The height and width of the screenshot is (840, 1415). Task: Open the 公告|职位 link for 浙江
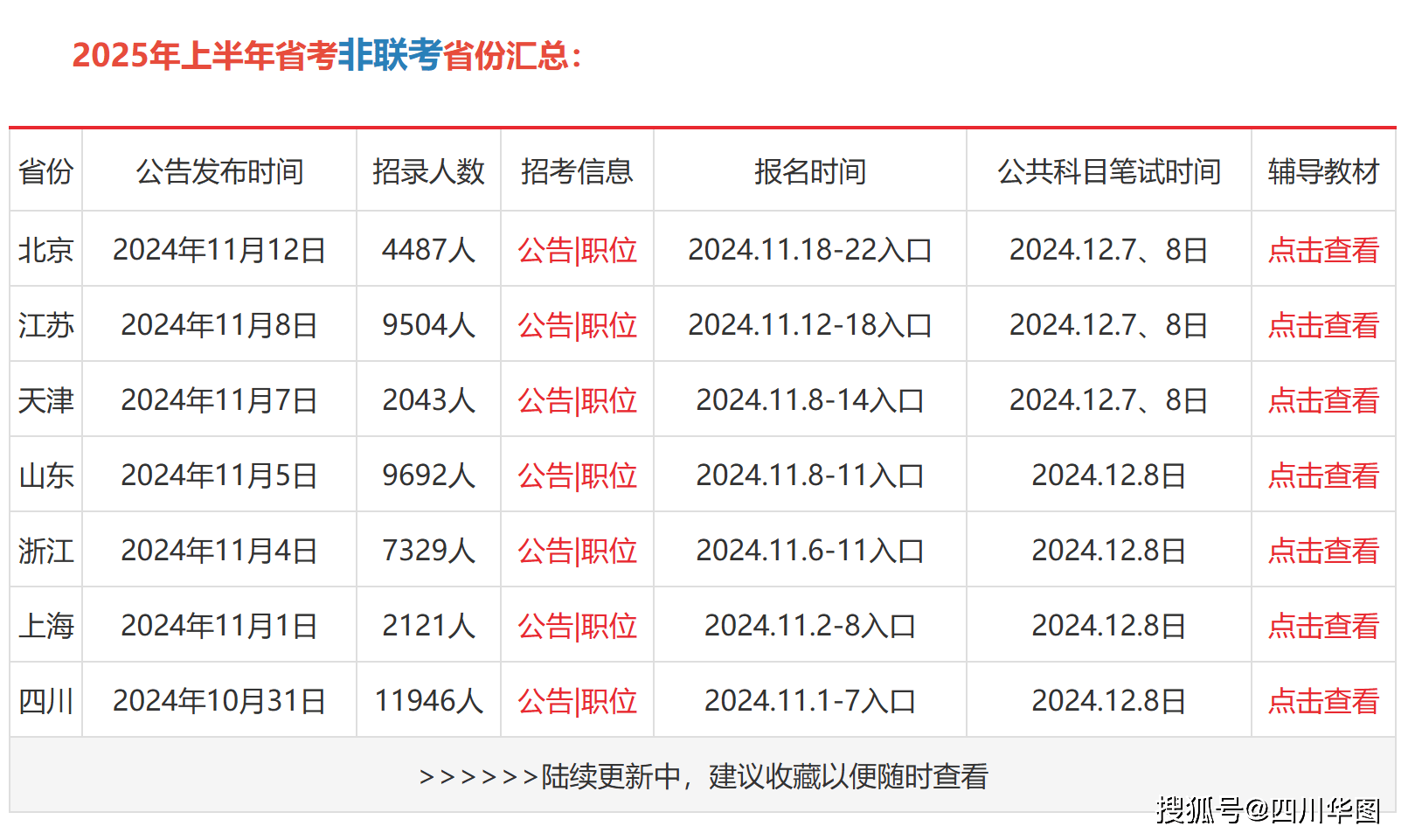(577, 551)
